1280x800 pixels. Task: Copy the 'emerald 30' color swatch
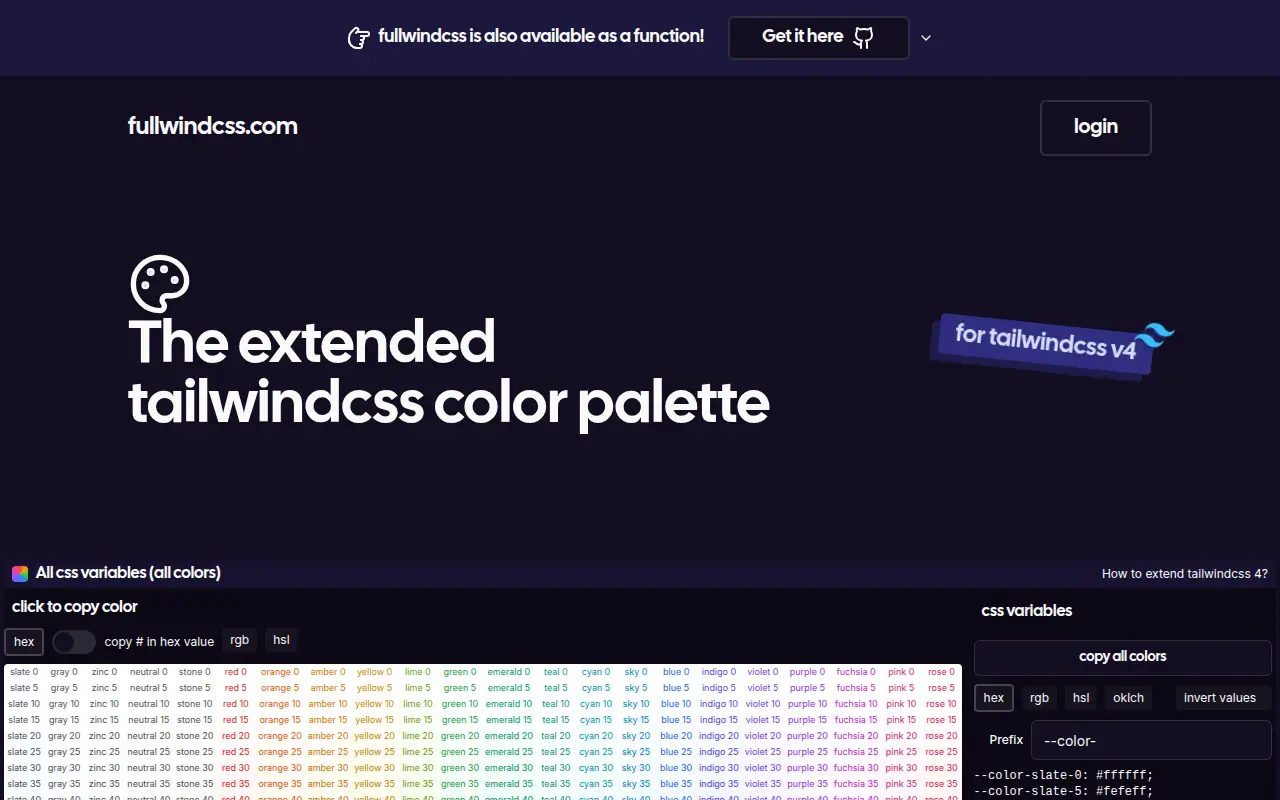click(509, 768)
